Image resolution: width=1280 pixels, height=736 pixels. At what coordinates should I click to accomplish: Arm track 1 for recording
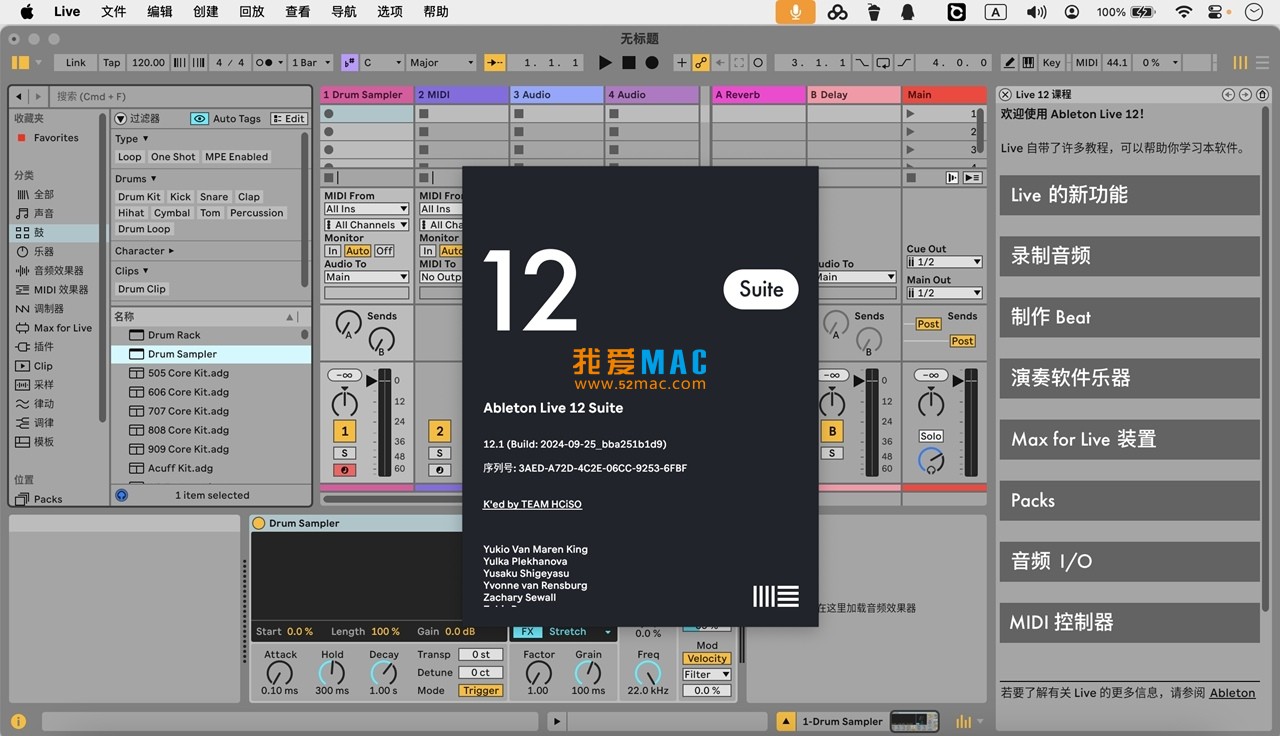click(344, 470)
